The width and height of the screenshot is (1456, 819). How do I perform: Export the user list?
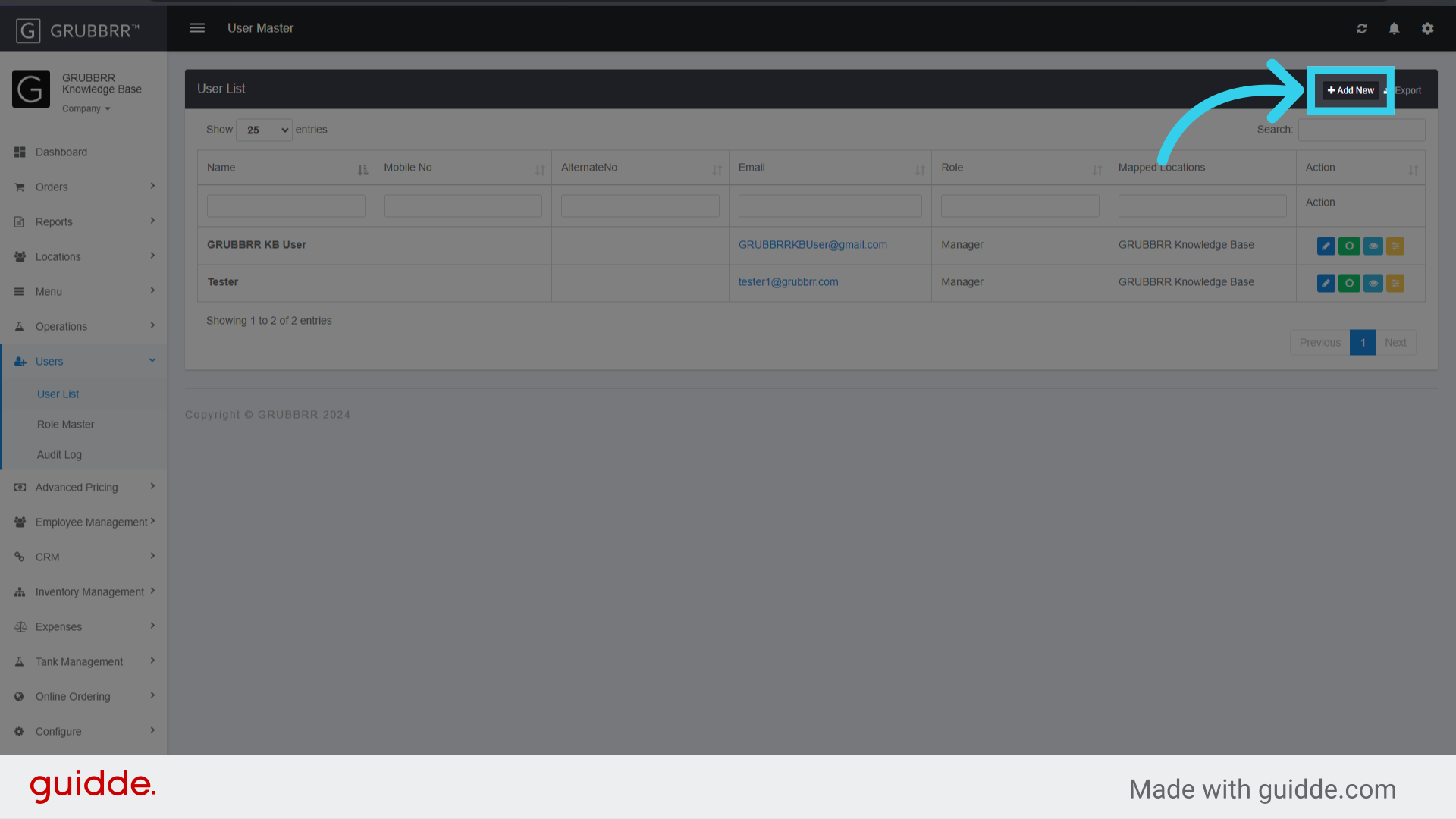pyautogui.click(x=1404, y=90)
